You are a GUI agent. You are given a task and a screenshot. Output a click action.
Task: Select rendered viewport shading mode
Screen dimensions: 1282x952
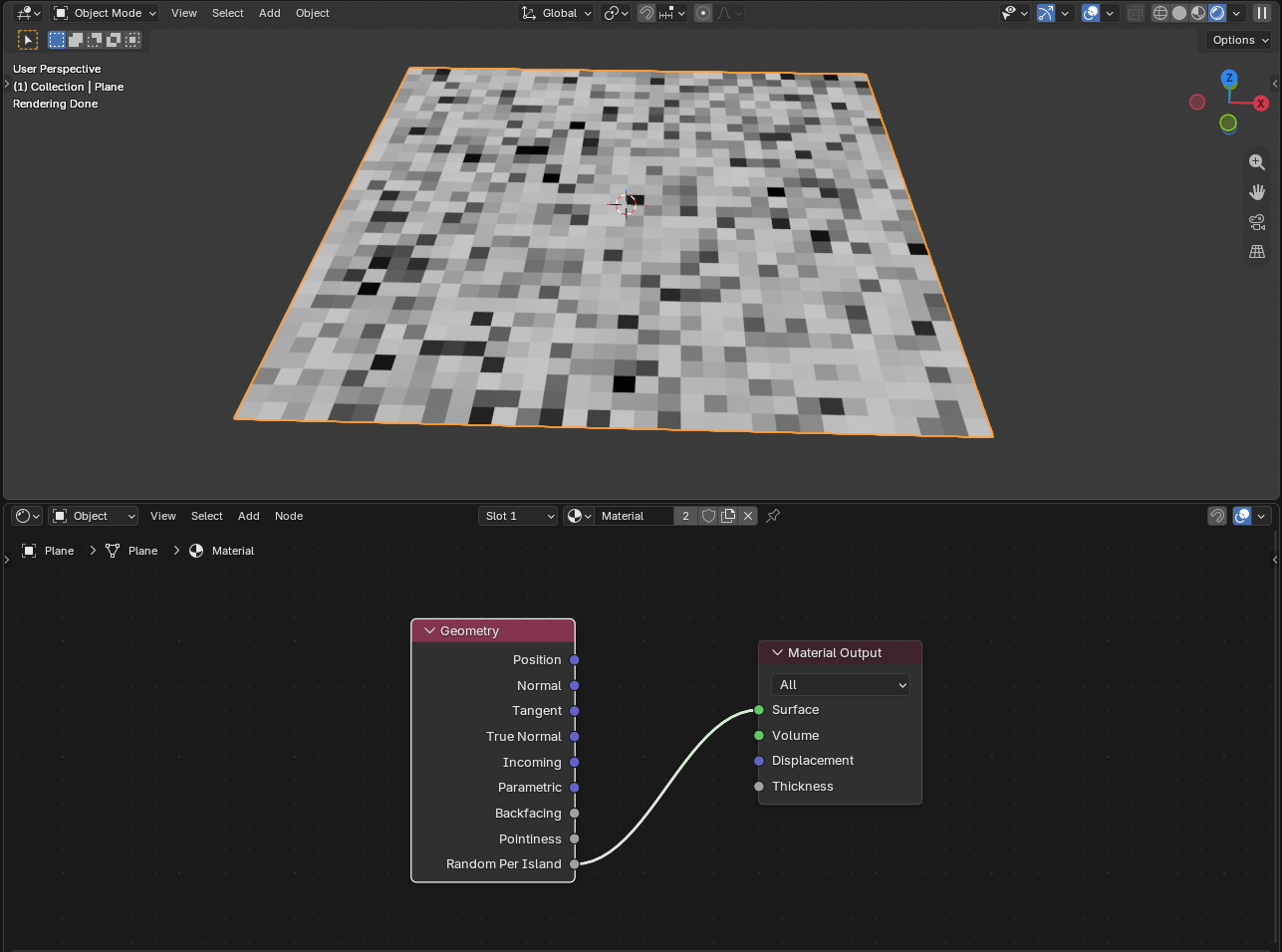tap(1217, 13)
